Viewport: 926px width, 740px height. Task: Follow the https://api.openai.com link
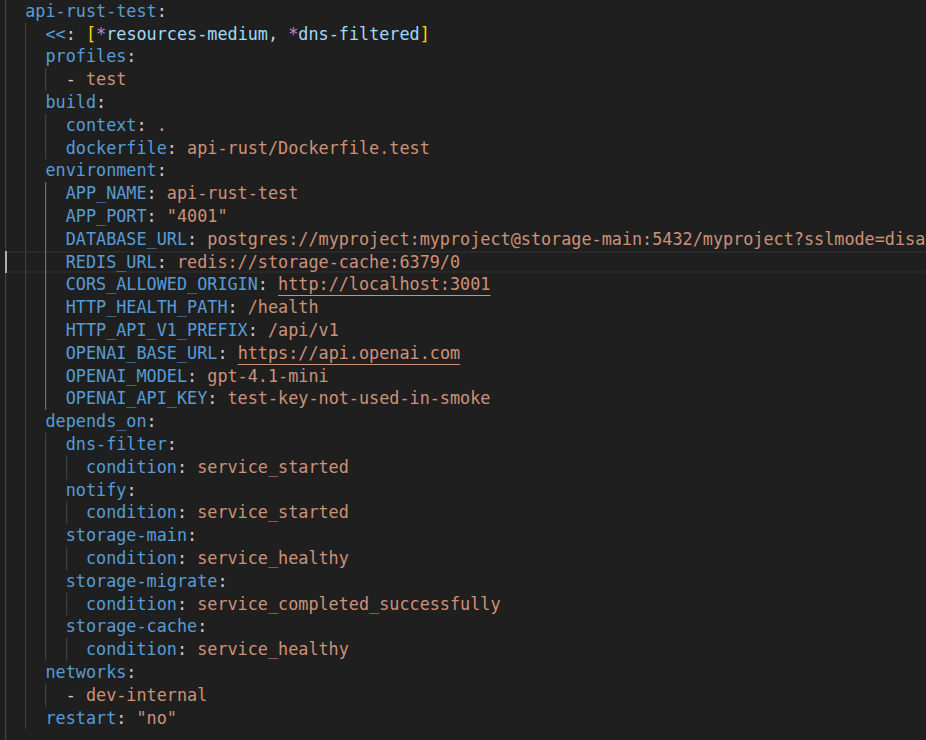(348, 353)
